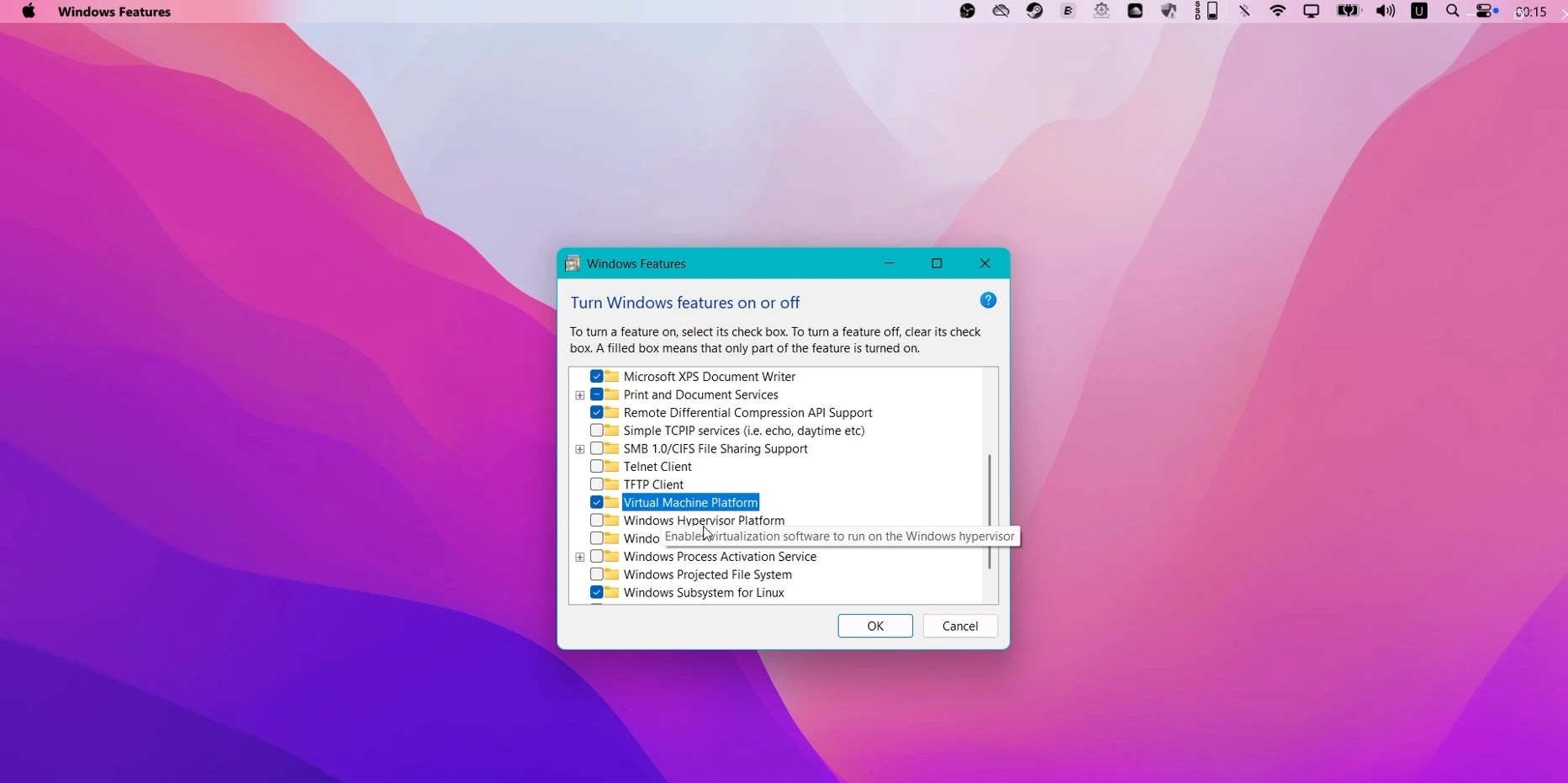Select Windows Process Activation Service label
Viewport: 1568px width, 783px height.
pyautogui.click(x=720, y=557)
